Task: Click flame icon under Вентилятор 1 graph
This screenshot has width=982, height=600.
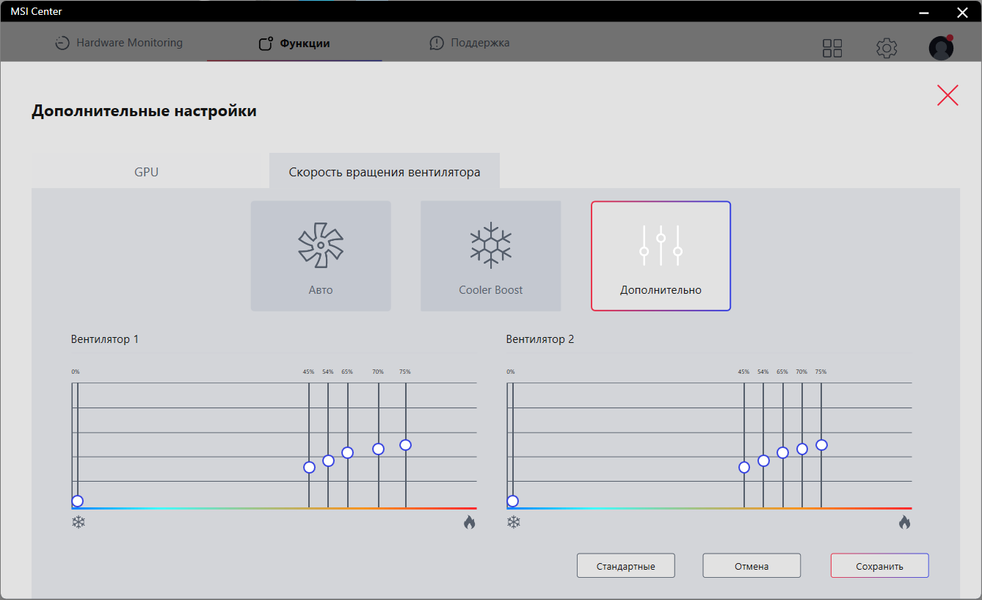Action: pos(470,522)
